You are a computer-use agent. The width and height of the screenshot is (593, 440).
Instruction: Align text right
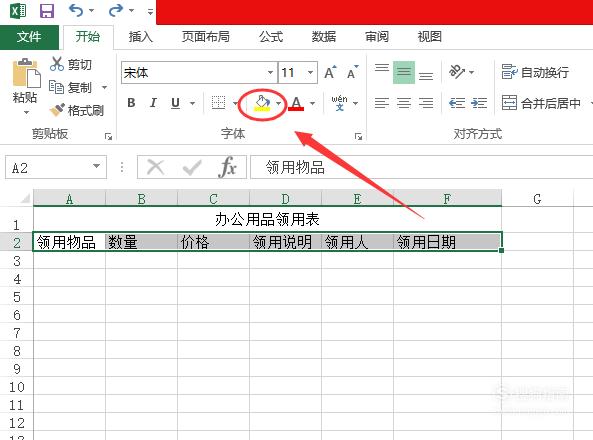(426, 103)
